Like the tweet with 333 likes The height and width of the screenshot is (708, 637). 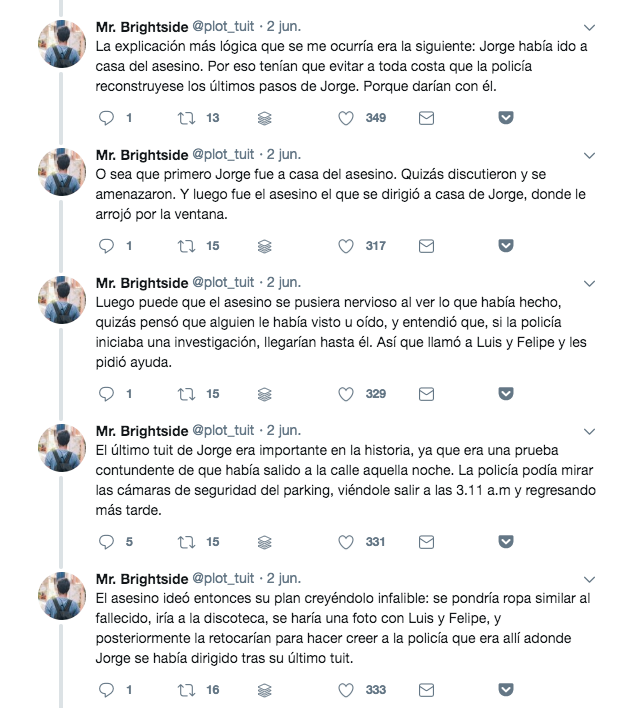tap(346, 690)
